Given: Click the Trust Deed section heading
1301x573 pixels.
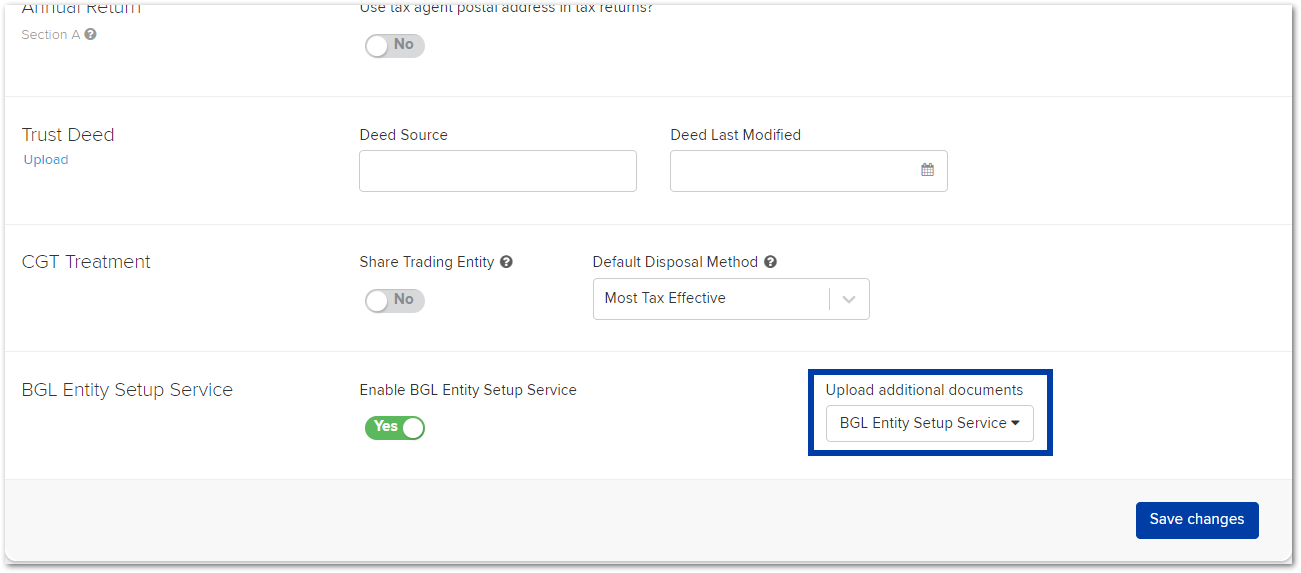Looking at the screenshot, I should tap(68, 135).
